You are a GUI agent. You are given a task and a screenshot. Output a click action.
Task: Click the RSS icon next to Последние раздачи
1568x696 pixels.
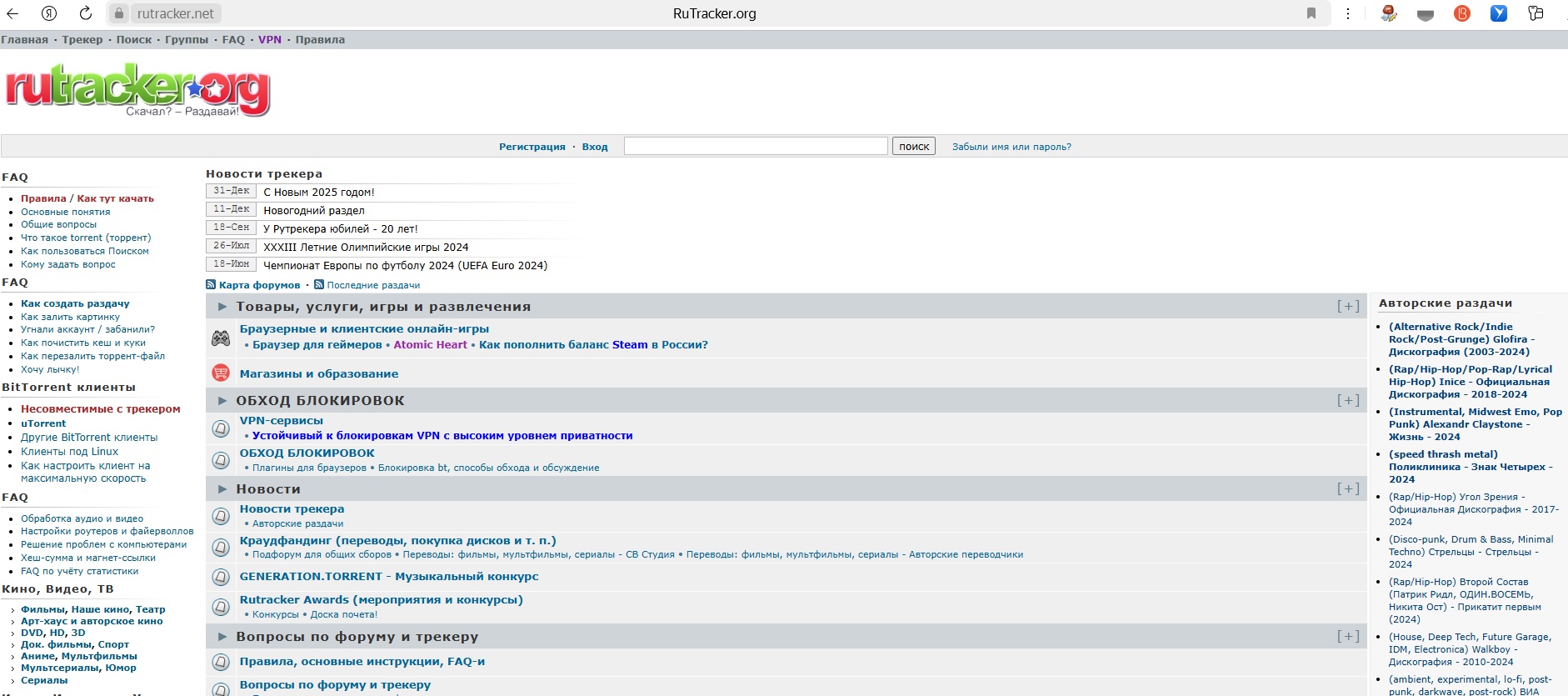point(318,285)
